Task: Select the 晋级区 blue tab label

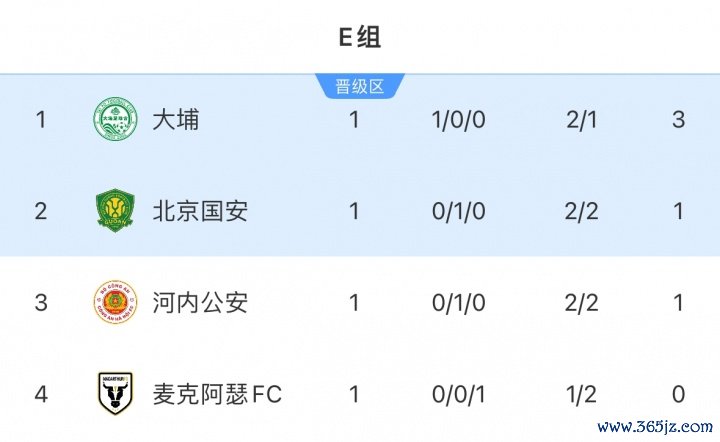Action: pos(360,86)
